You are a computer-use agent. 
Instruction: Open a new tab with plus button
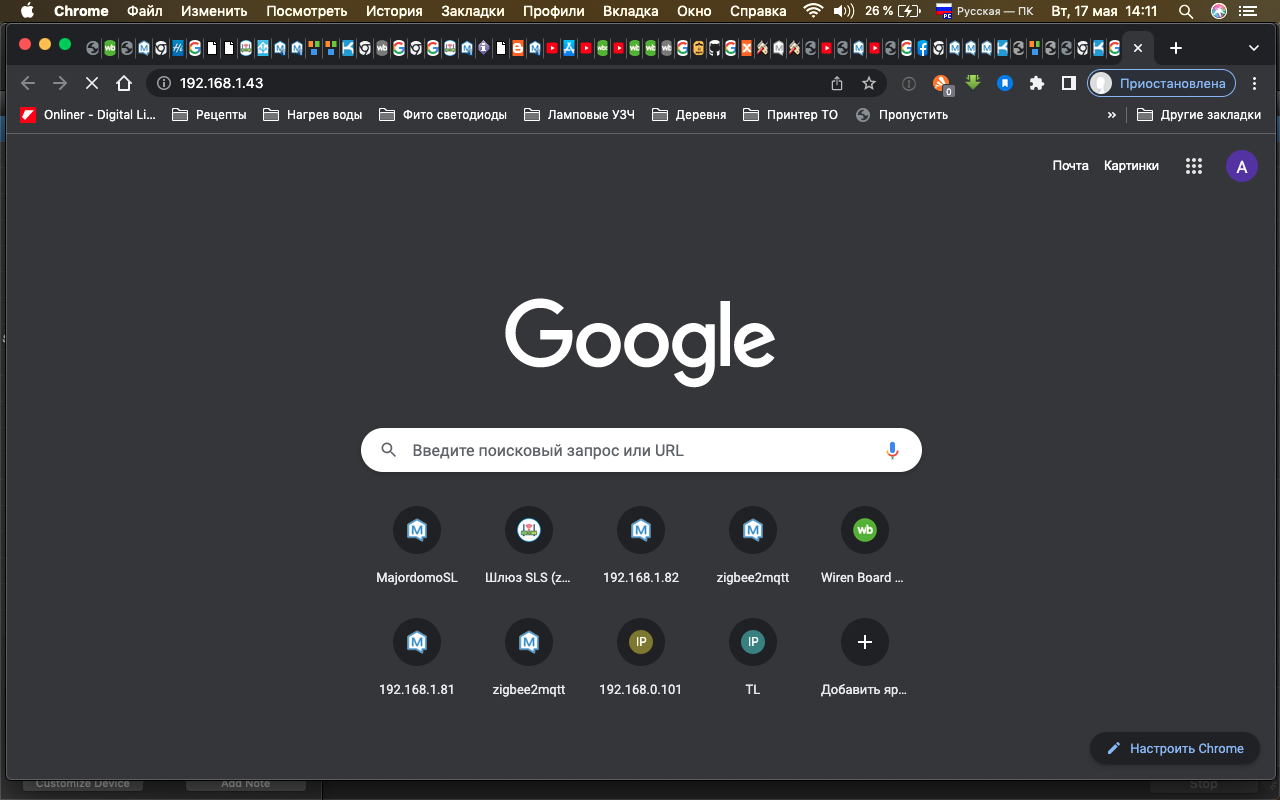(1176, 47)
